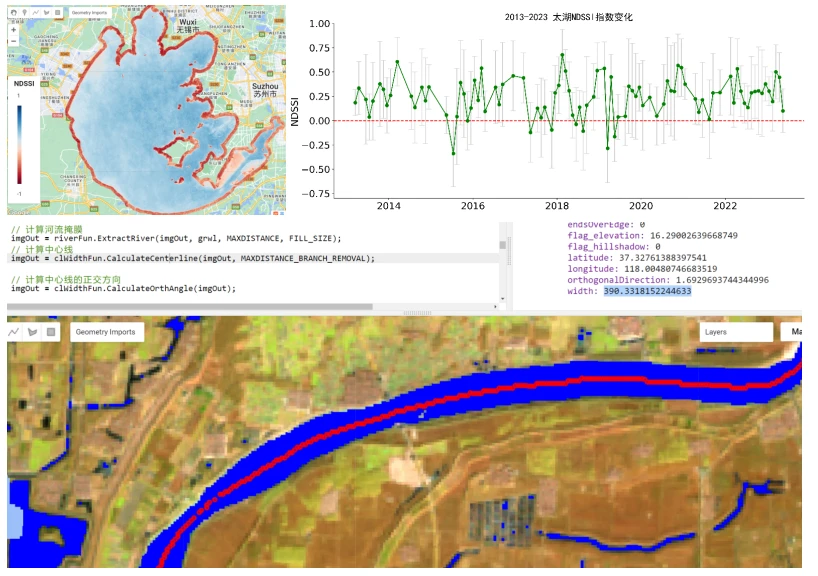Click the latitude property in console
This screenshot has width=818, height=576.
637,258
